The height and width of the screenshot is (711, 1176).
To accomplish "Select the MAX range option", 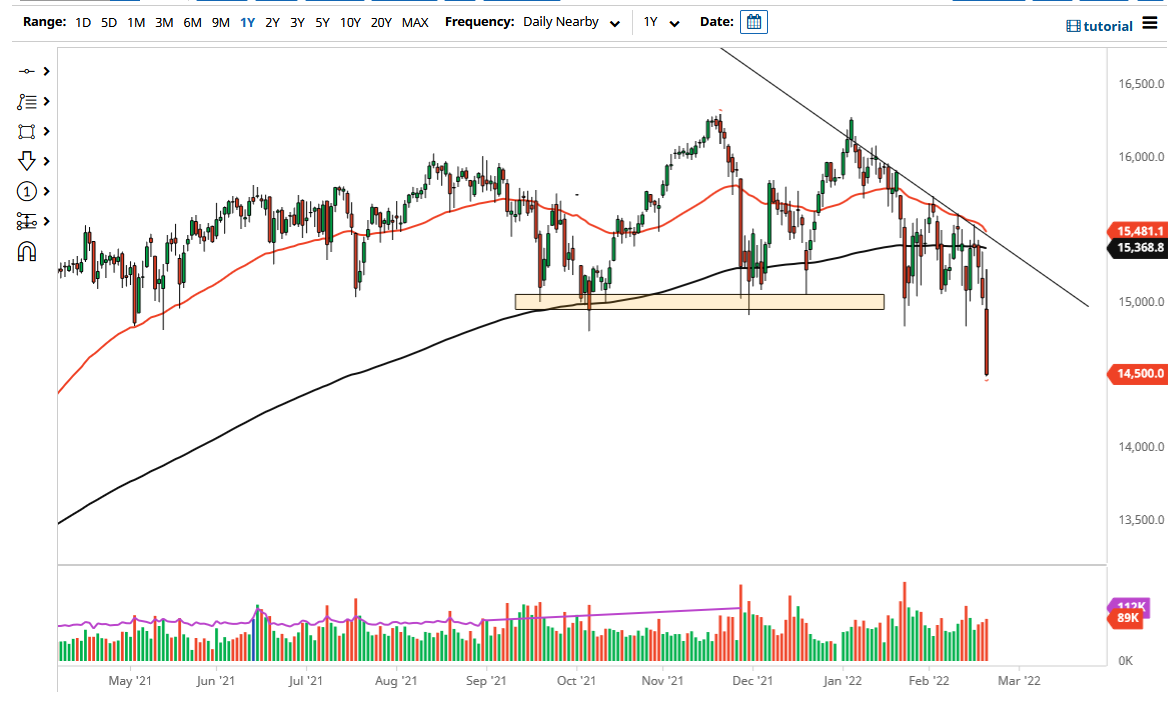I will (x=415, y=21).
